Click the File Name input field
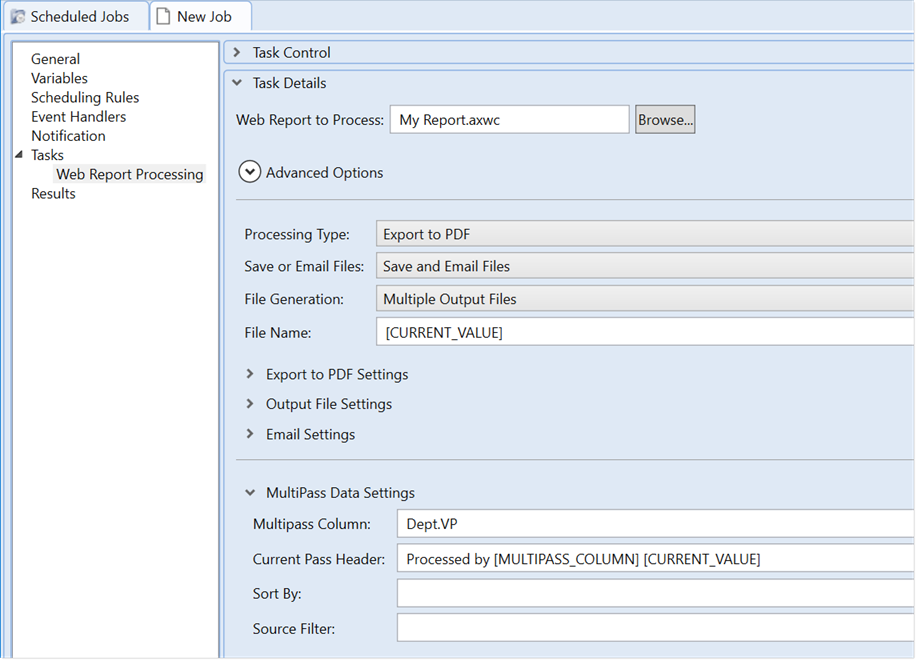Image resolution: width=917 pixels, height=661 pixels. pos(645,332)
